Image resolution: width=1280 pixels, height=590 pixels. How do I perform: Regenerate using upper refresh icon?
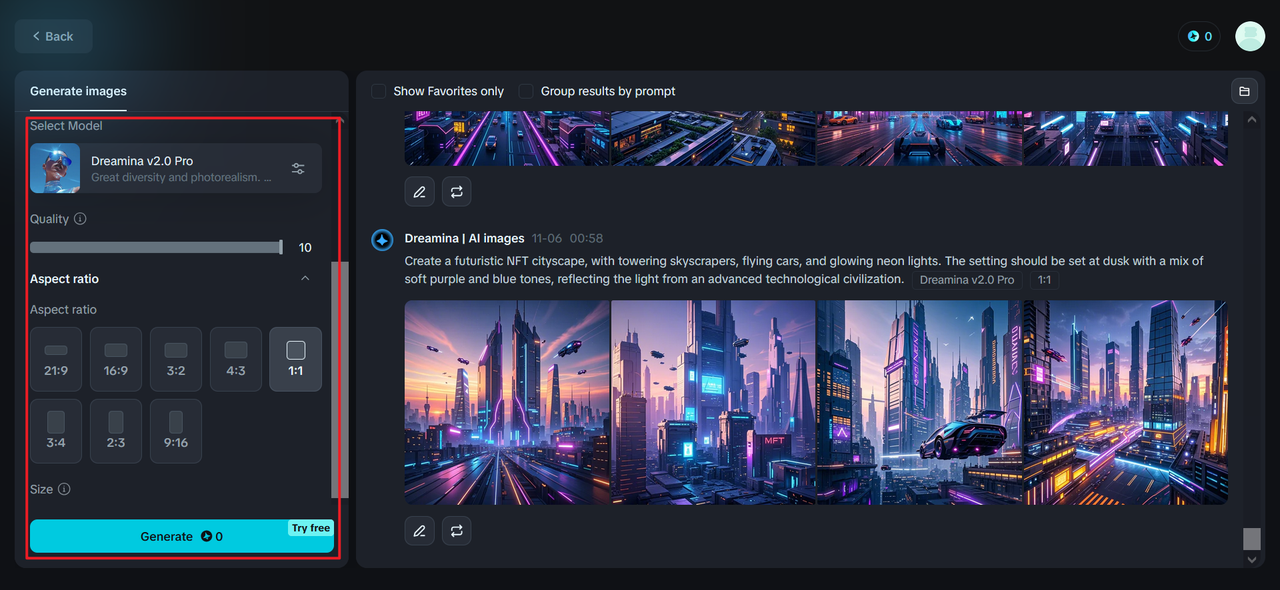point(456,192)
